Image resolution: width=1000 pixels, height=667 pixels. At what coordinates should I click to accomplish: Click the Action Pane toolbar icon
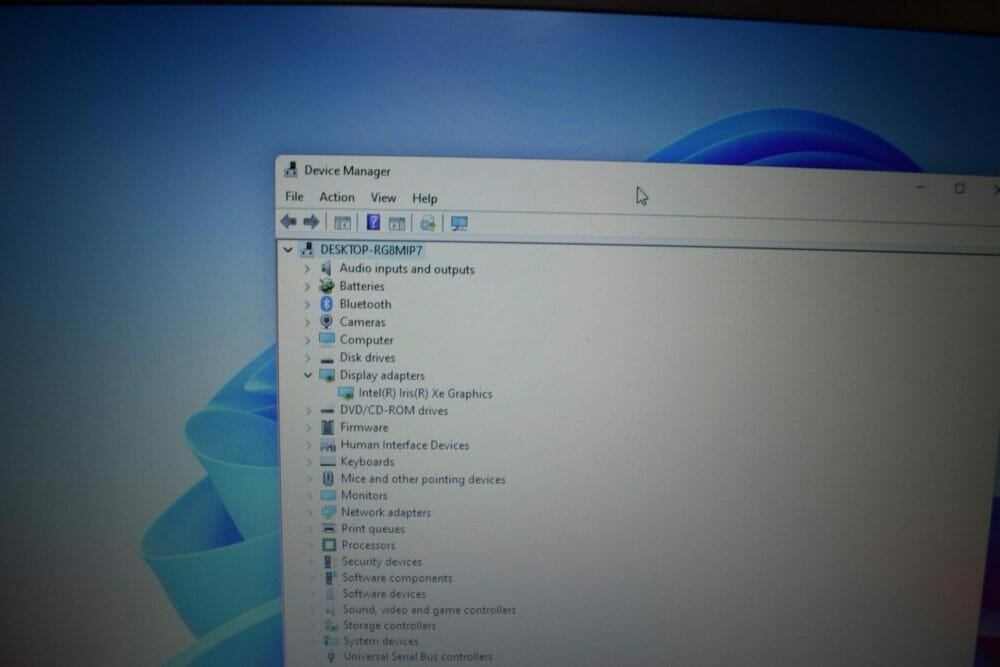point(397,223)
